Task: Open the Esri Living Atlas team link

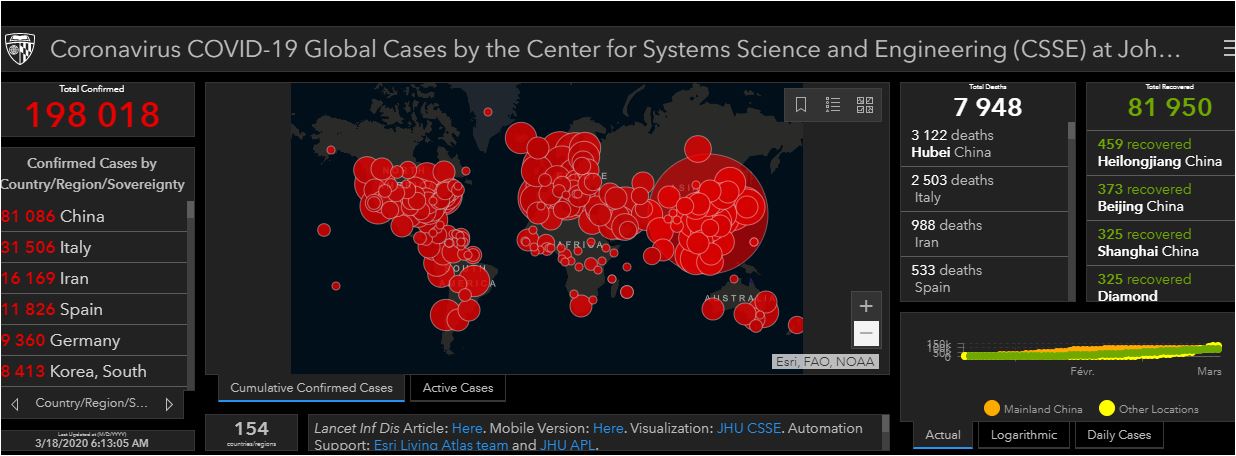Action: pyautogui.click(x=440, y=445)
